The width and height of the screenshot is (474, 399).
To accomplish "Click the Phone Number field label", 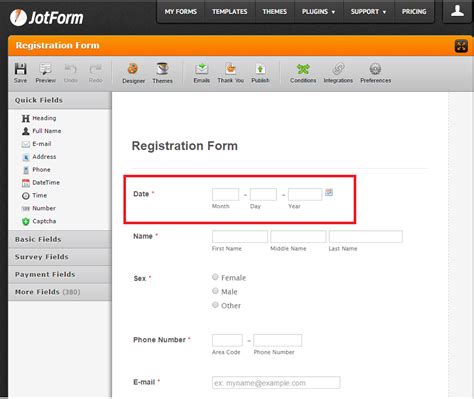I will pos(159,340).
